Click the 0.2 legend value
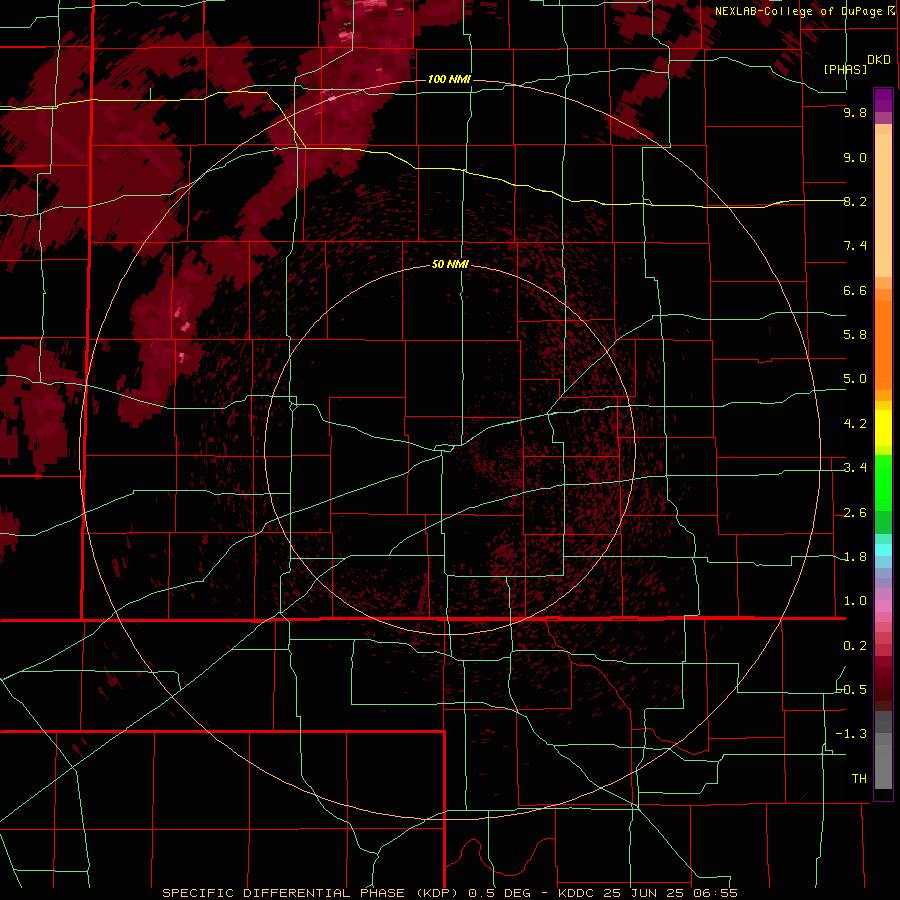The width and height of the screenshot is (900, 900). (x=855, y=646)
